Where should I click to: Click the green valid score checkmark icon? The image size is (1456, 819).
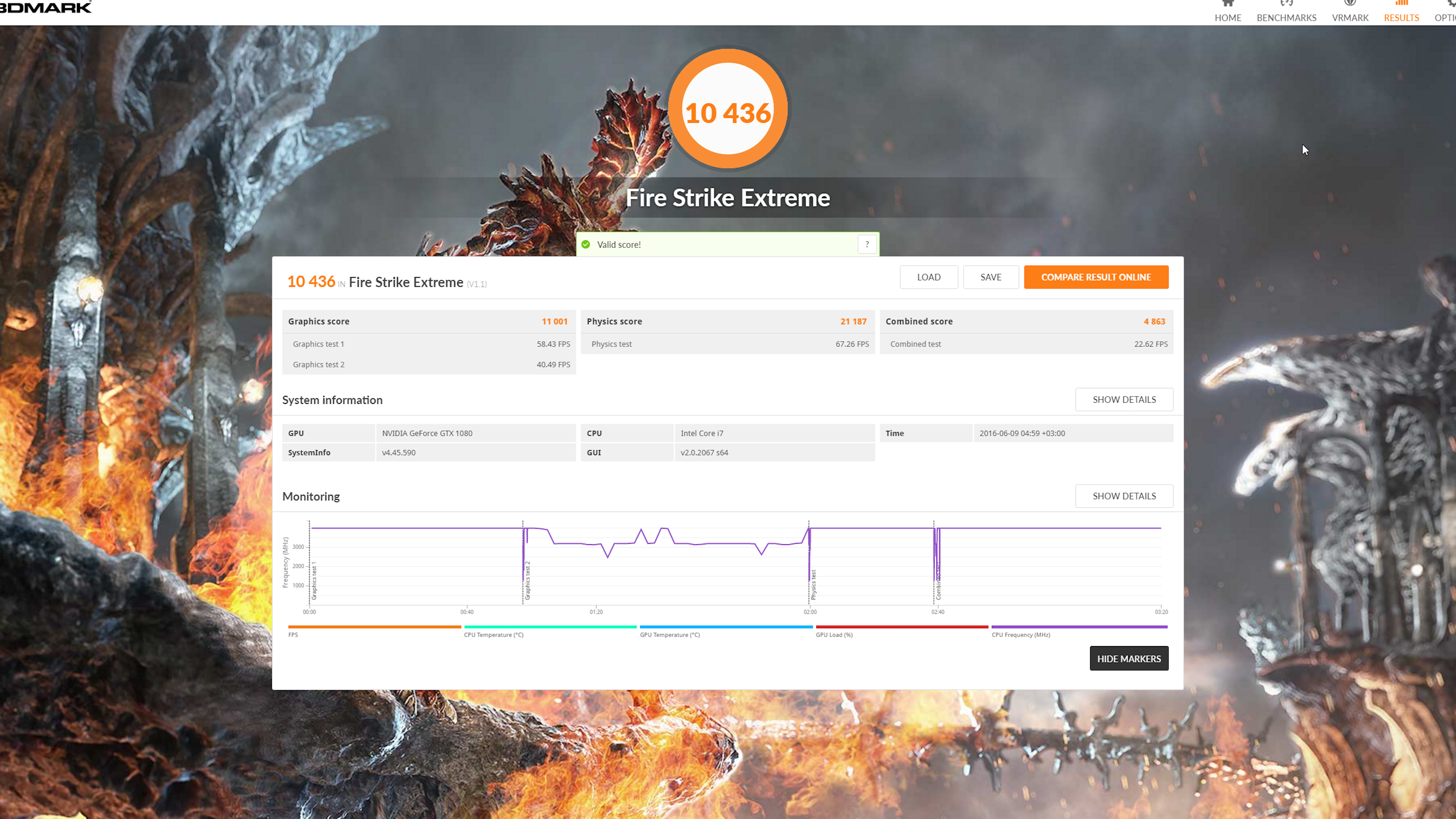pos(585,244)
